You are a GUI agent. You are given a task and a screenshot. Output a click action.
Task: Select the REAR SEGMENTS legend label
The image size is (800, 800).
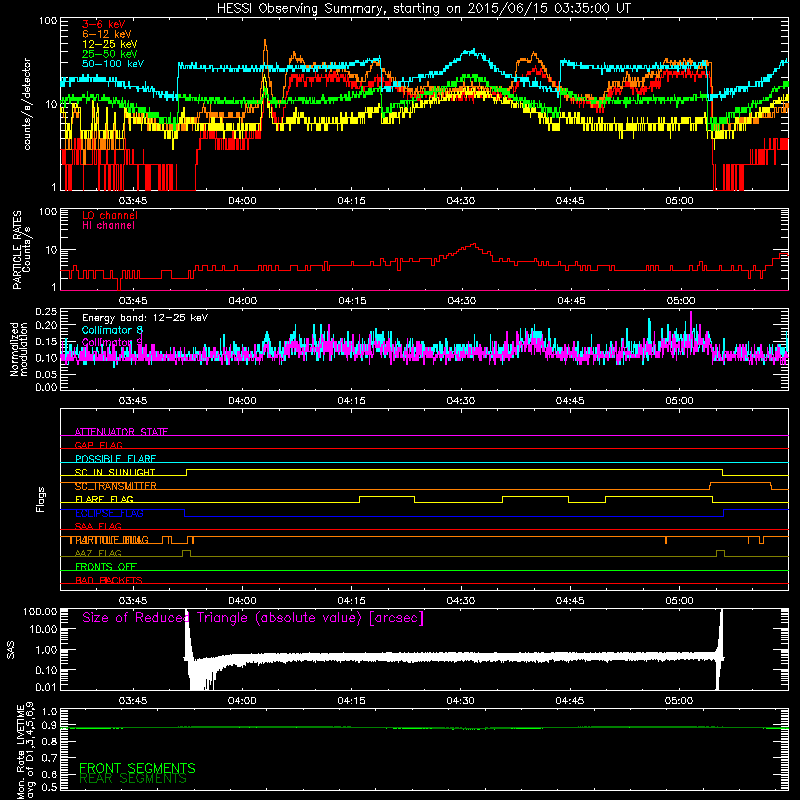(x=133, y=779)
